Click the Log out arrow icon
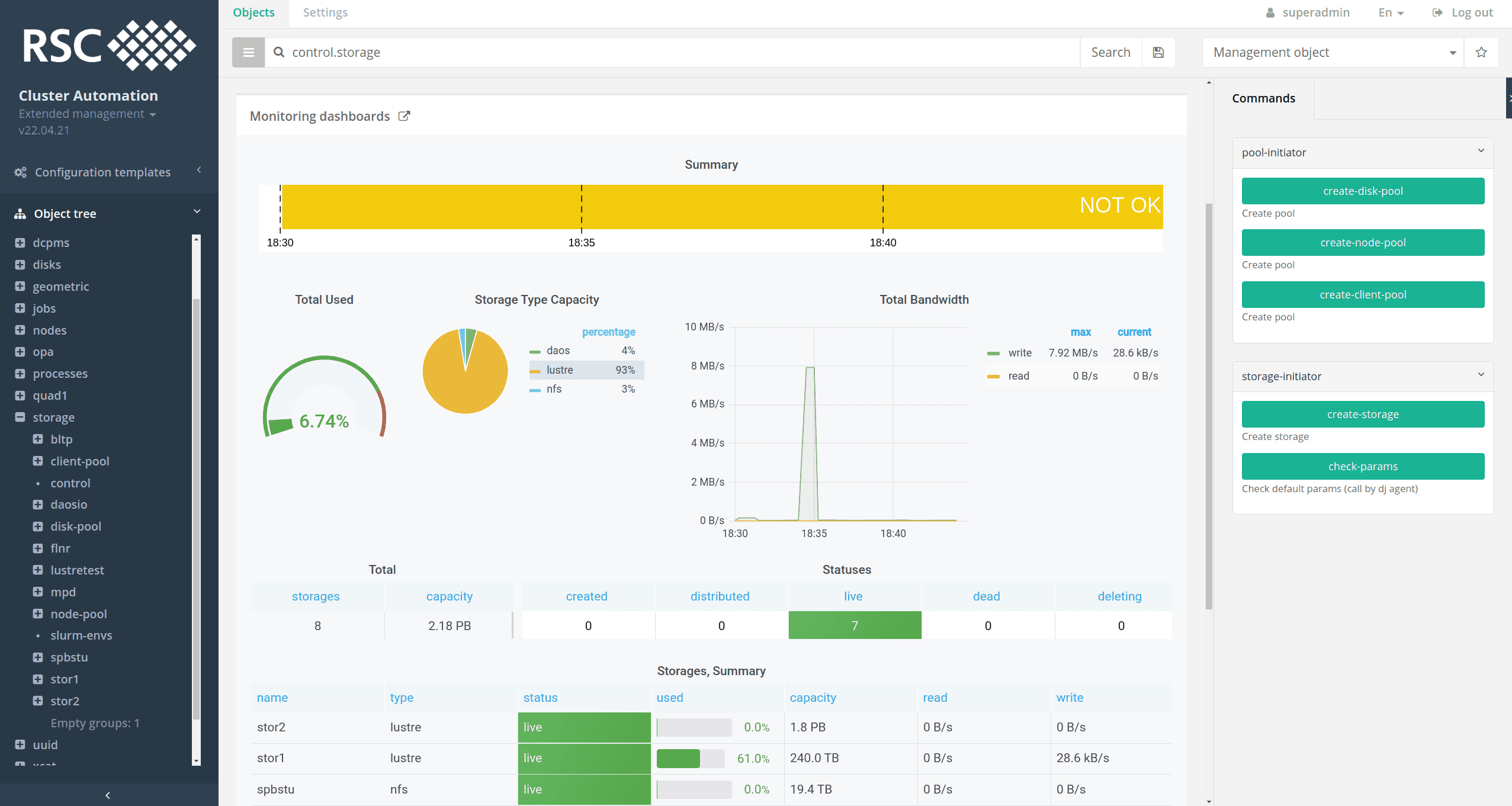 (1438, 12)
